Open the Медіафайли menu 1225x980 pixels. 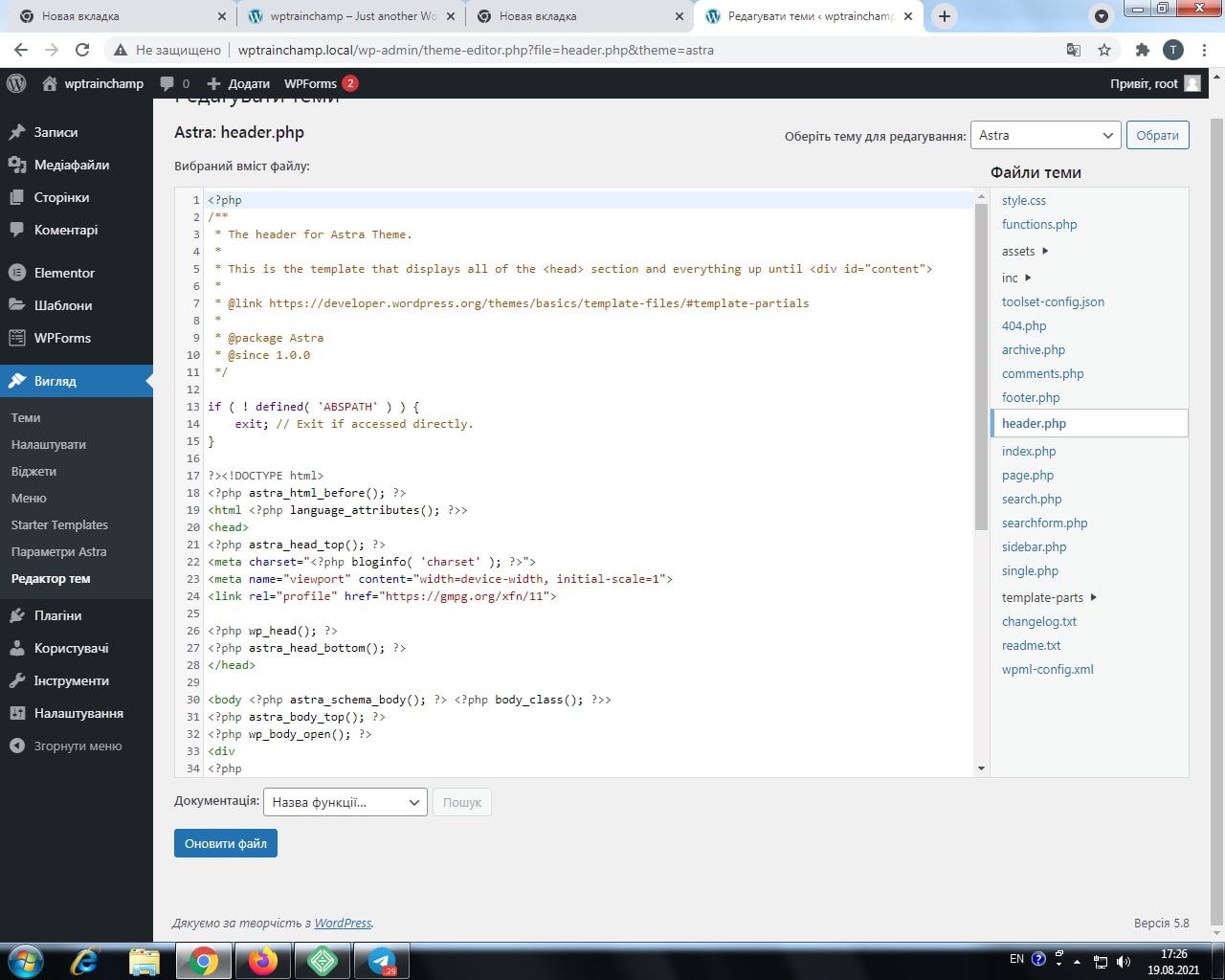(x=77, y=165)
